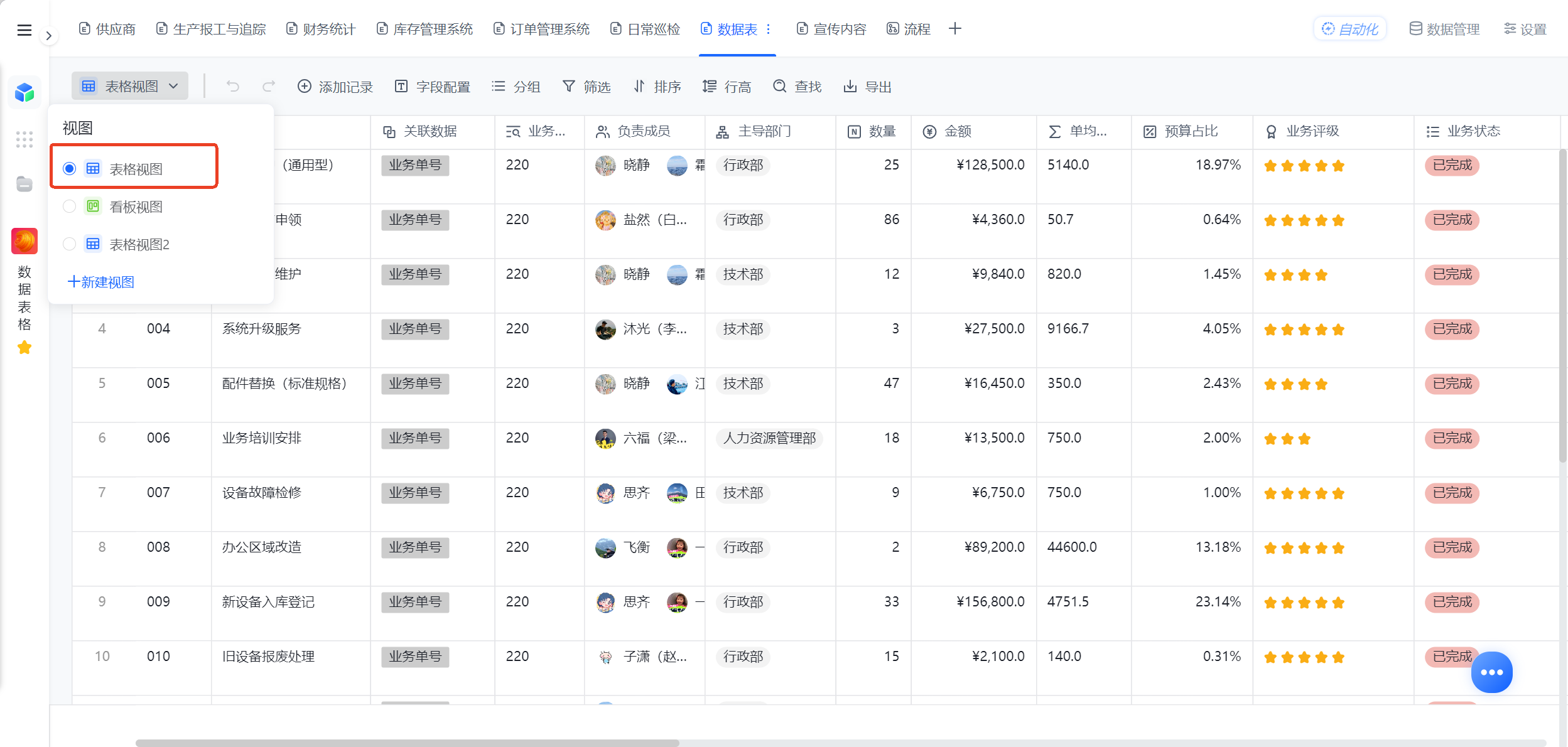Click the 业务单号 tag in row 008
The width and height of the screenshot is (1568, 747).
(x=415, y=547)
